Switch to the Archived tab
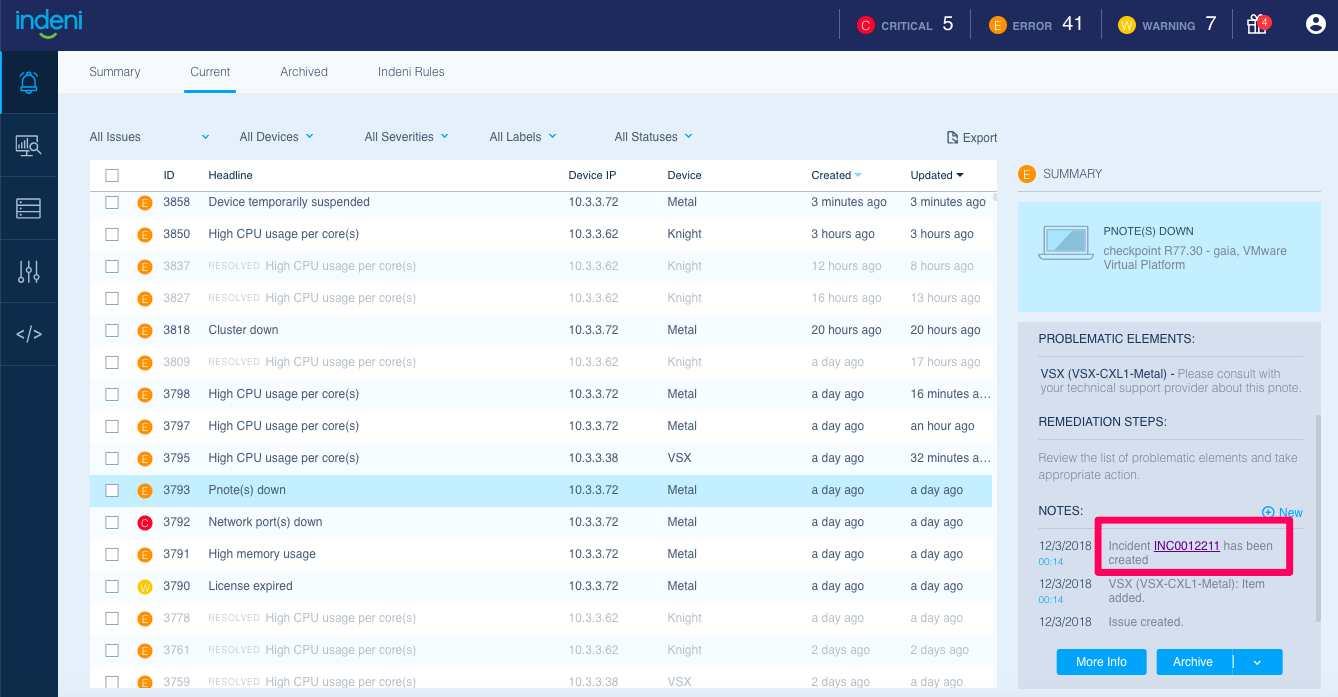This screenshot has width=1338, height=697. point(304,72)
